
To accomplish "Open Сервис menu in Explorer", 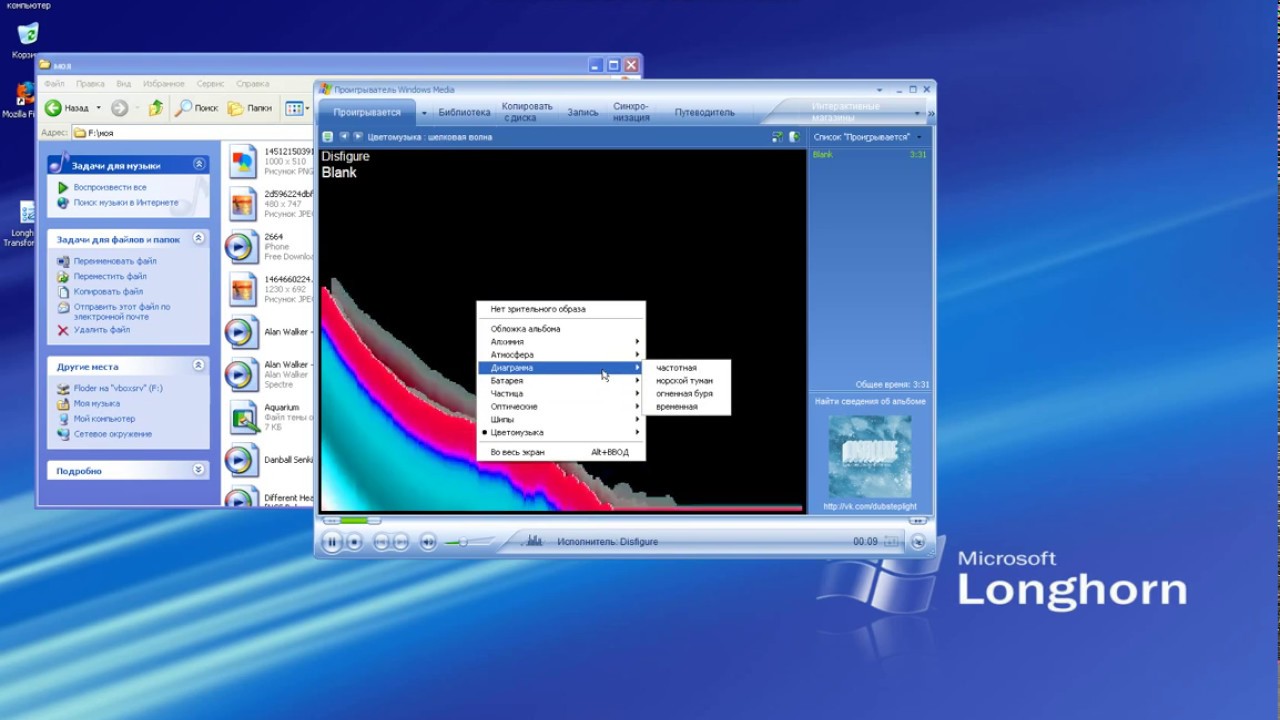I will [x=210, y=84].
